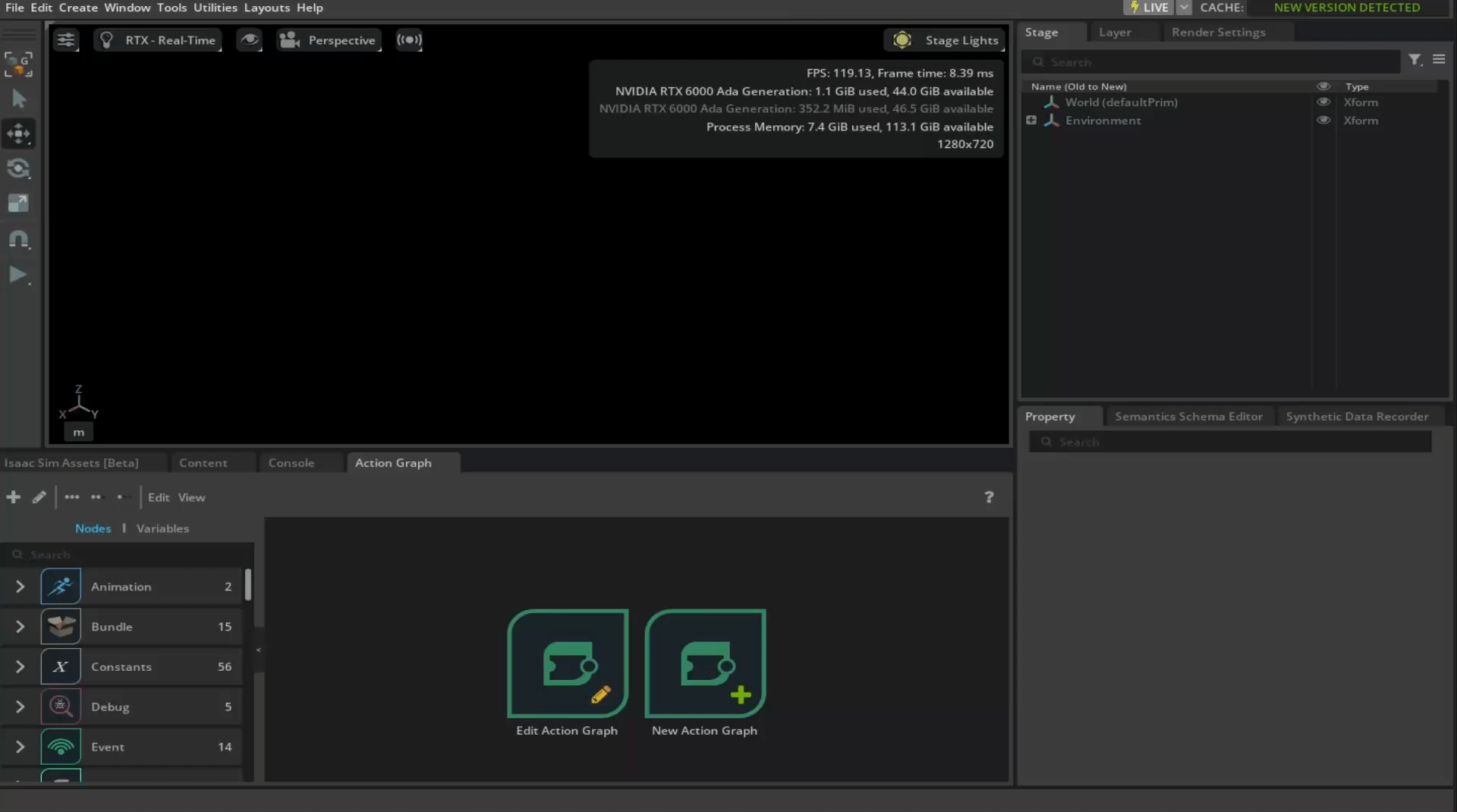
Task: Click the Property search field
Action: click(x=1230, y=442)
